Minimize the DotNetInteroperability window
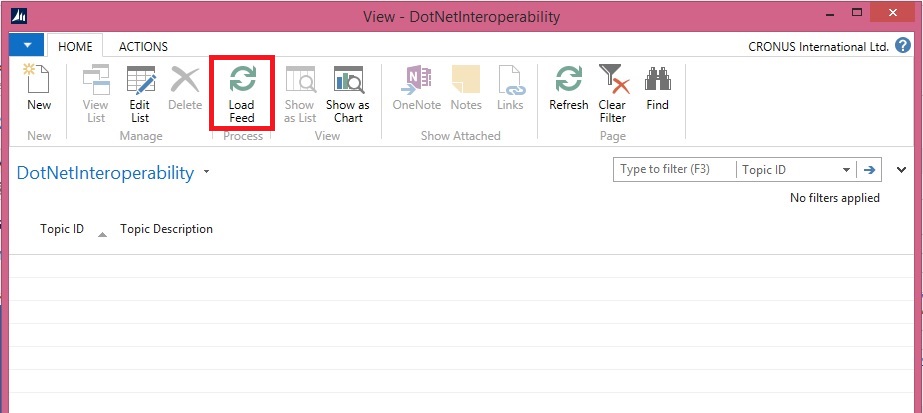The image size is (923, 413). 829,13
